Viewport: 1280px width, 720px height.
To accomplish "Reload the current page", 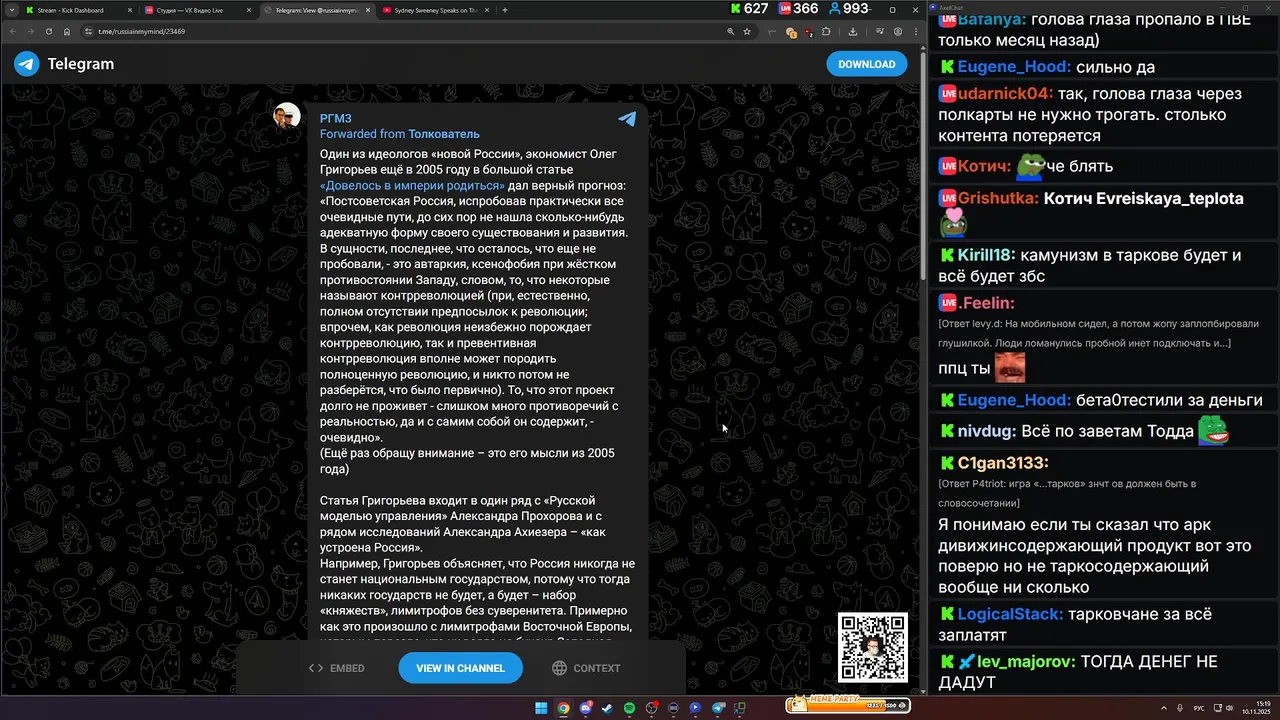I will click(x=49, y=31).
